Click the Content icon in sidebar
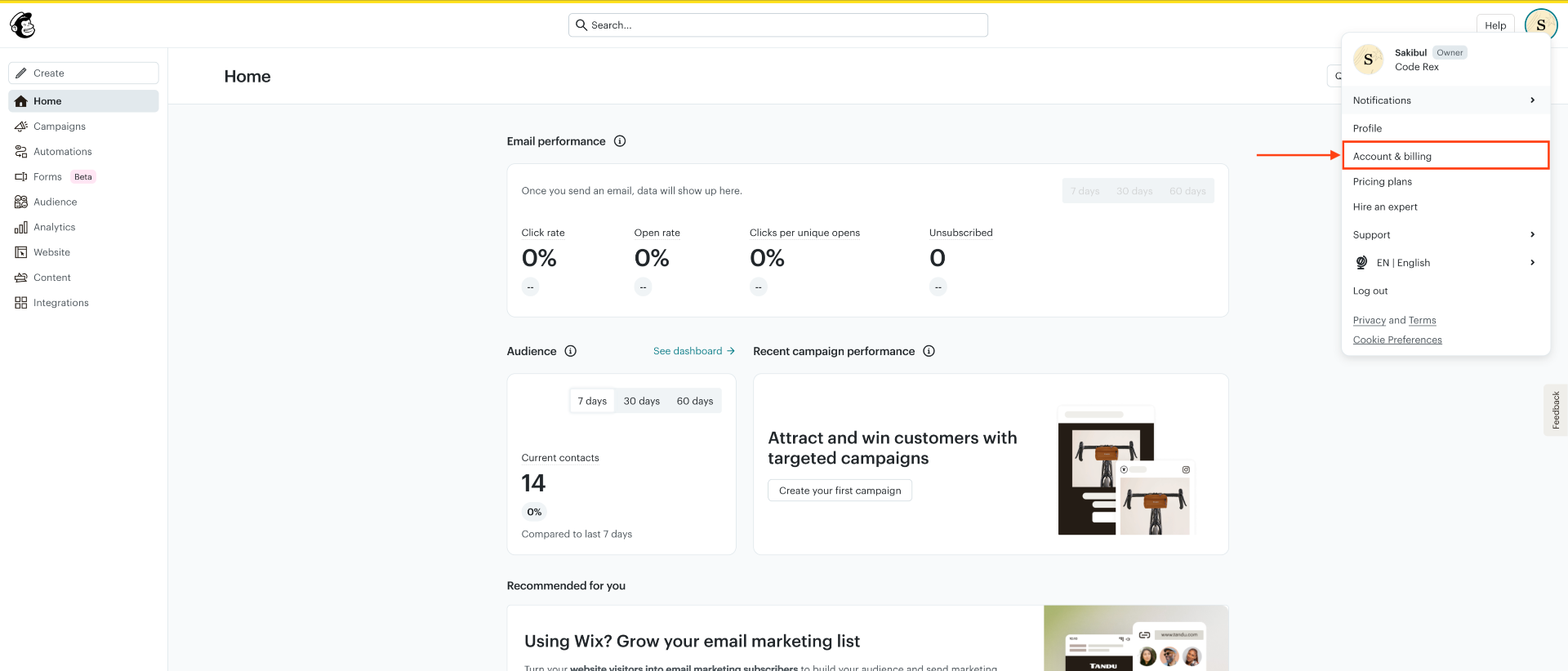1568x671 pixels. click(21, 278)
